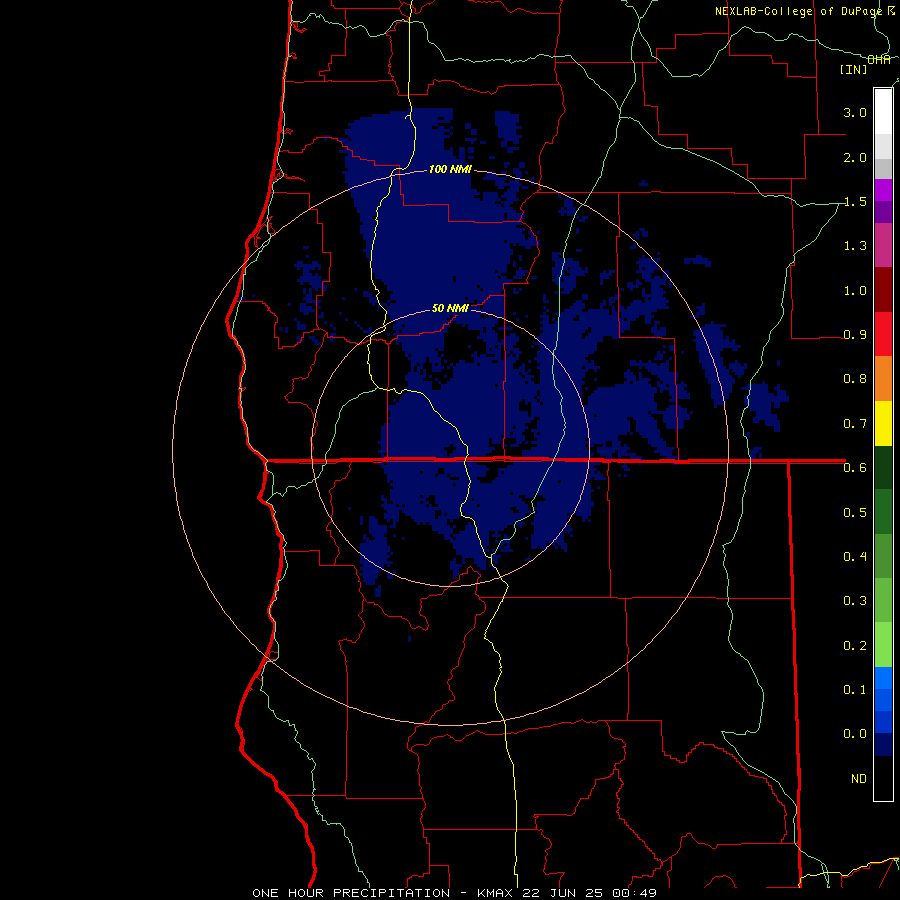
Task: Click the OHA product label
Action: 879,60
